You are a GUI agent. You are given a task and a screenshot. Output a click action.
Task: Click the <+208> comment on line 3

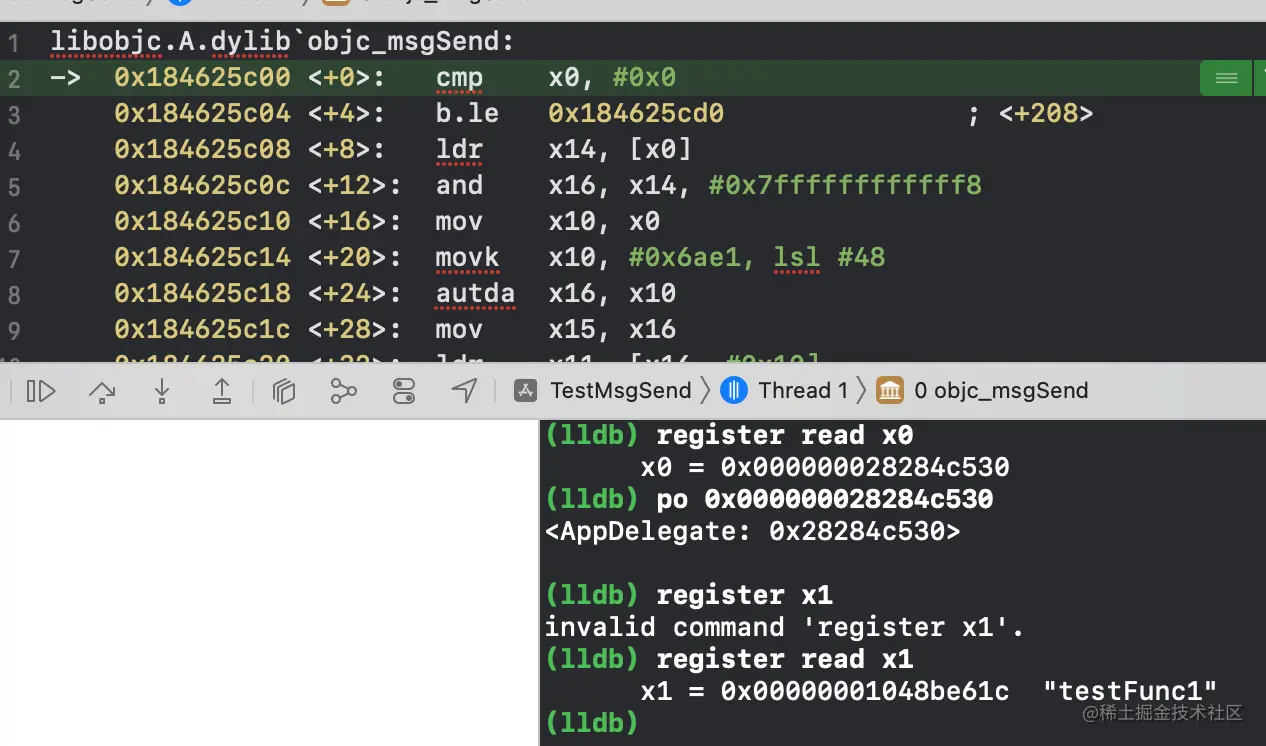[x=1046, y=113]
